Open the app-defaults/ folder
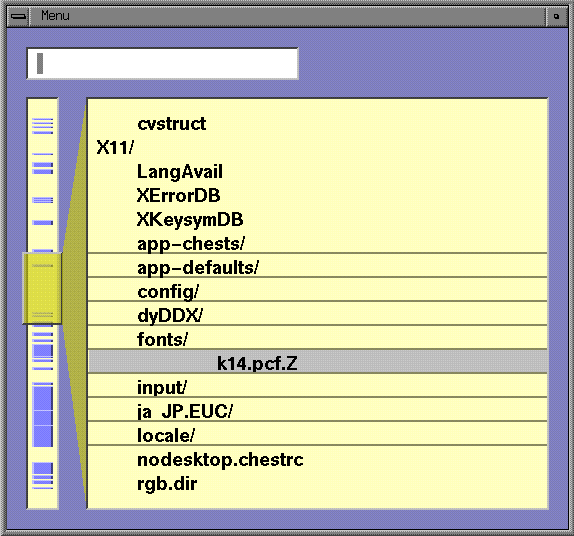The width and height of the screenshot is (574, 536). (198, 268)
